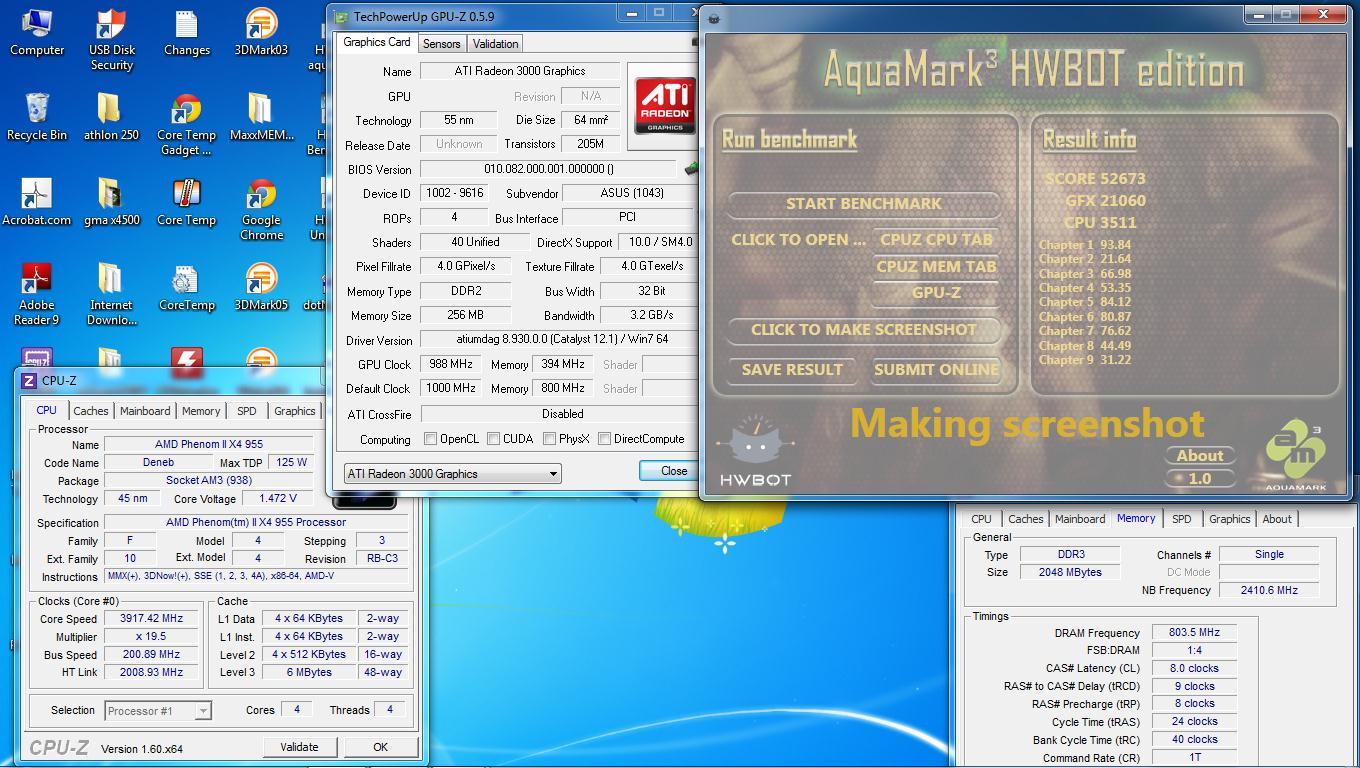Open the Internet Download folder icon
This screenshot has width=1360, height=768.
111,295
